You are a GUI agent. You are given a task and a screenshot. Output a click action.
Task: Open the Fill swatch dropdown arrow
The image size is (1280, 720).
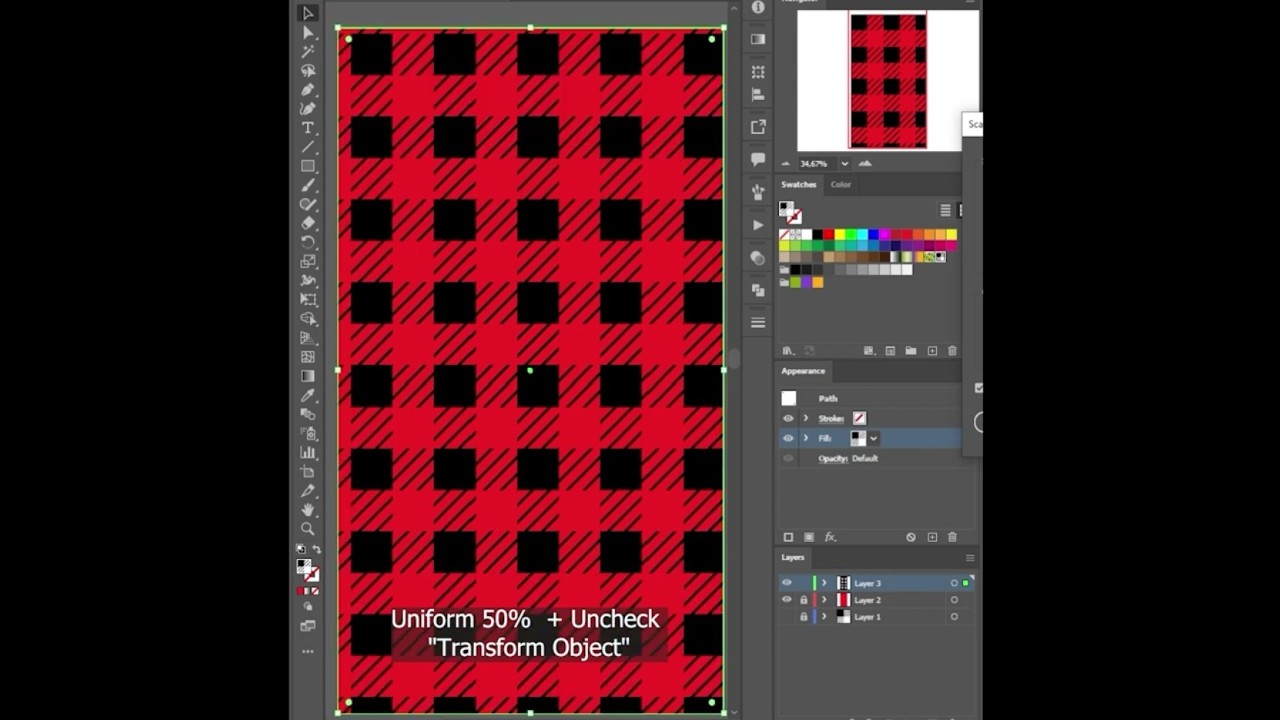(874, 438)
